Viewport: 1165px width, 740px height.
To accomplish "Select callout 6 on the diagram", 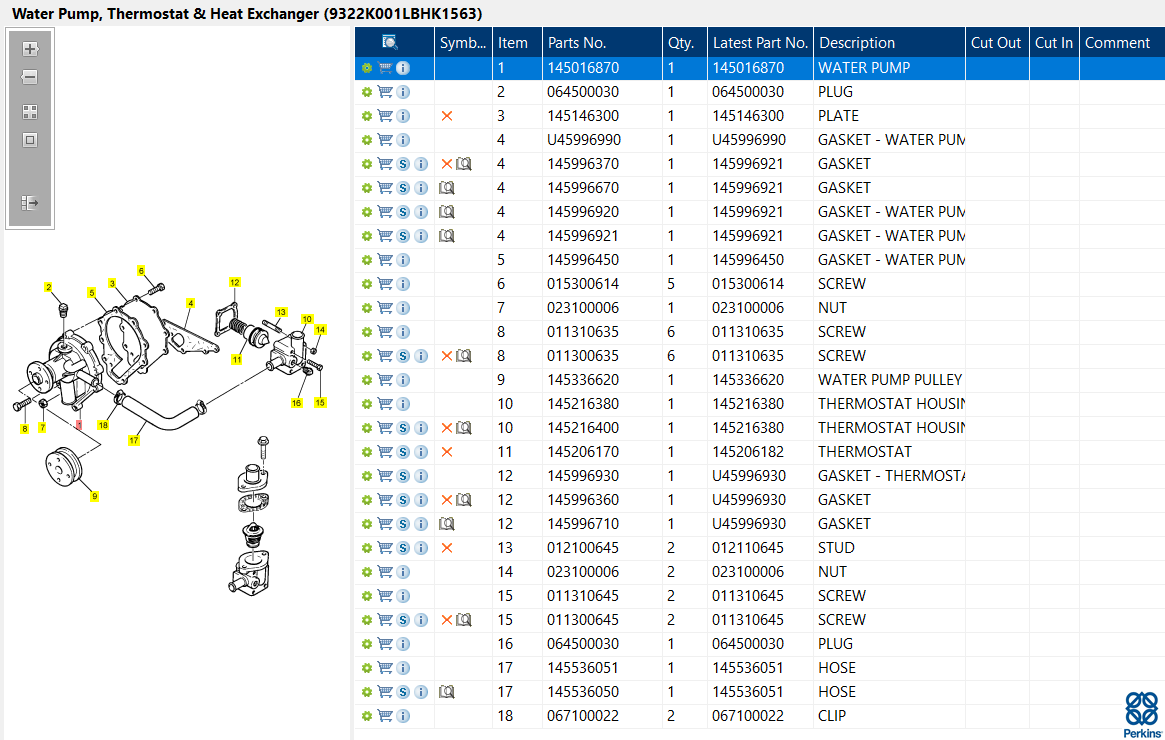I will (x=141, y=270).
